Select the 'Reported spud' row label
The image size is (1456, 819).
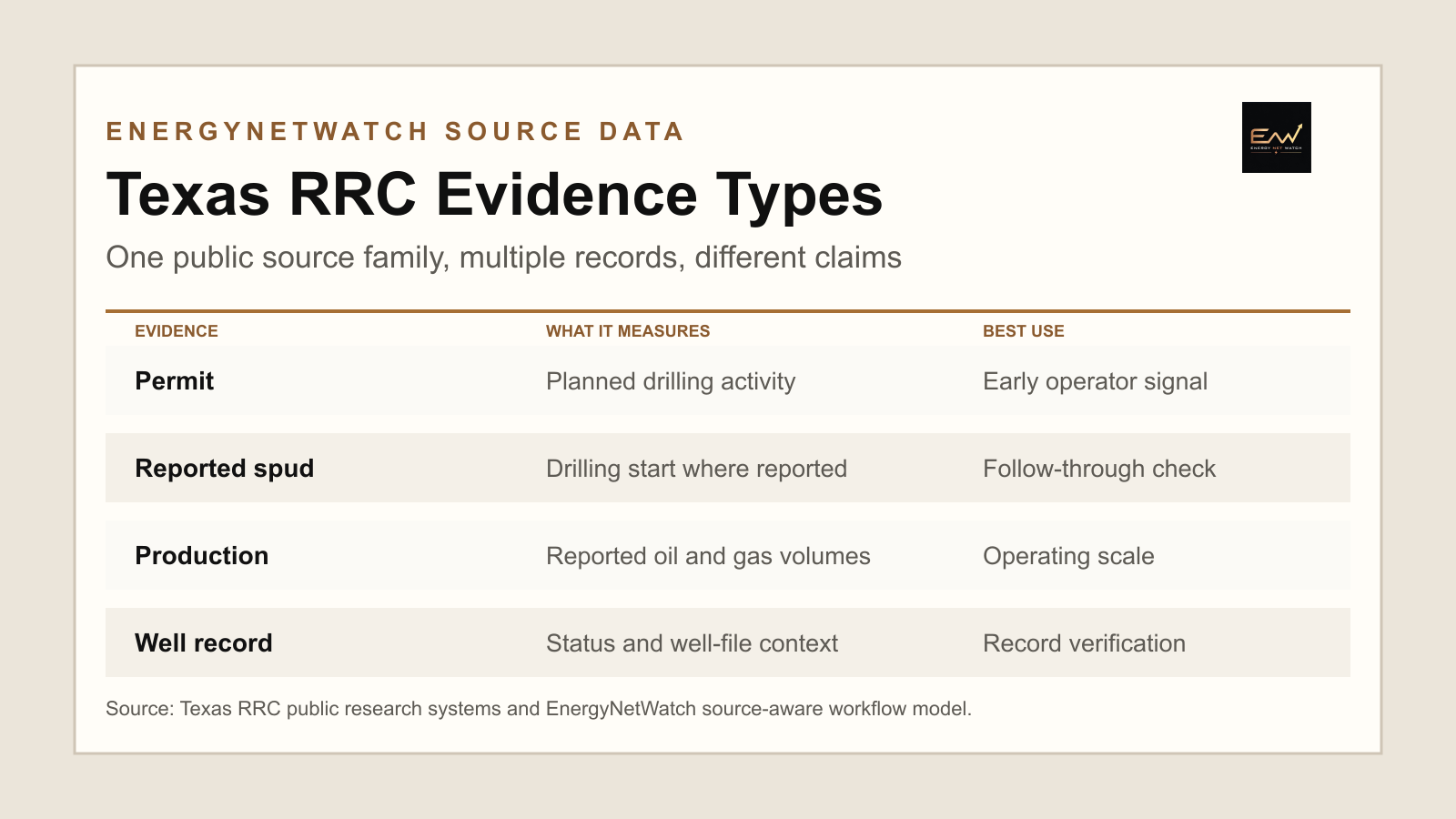224,469
